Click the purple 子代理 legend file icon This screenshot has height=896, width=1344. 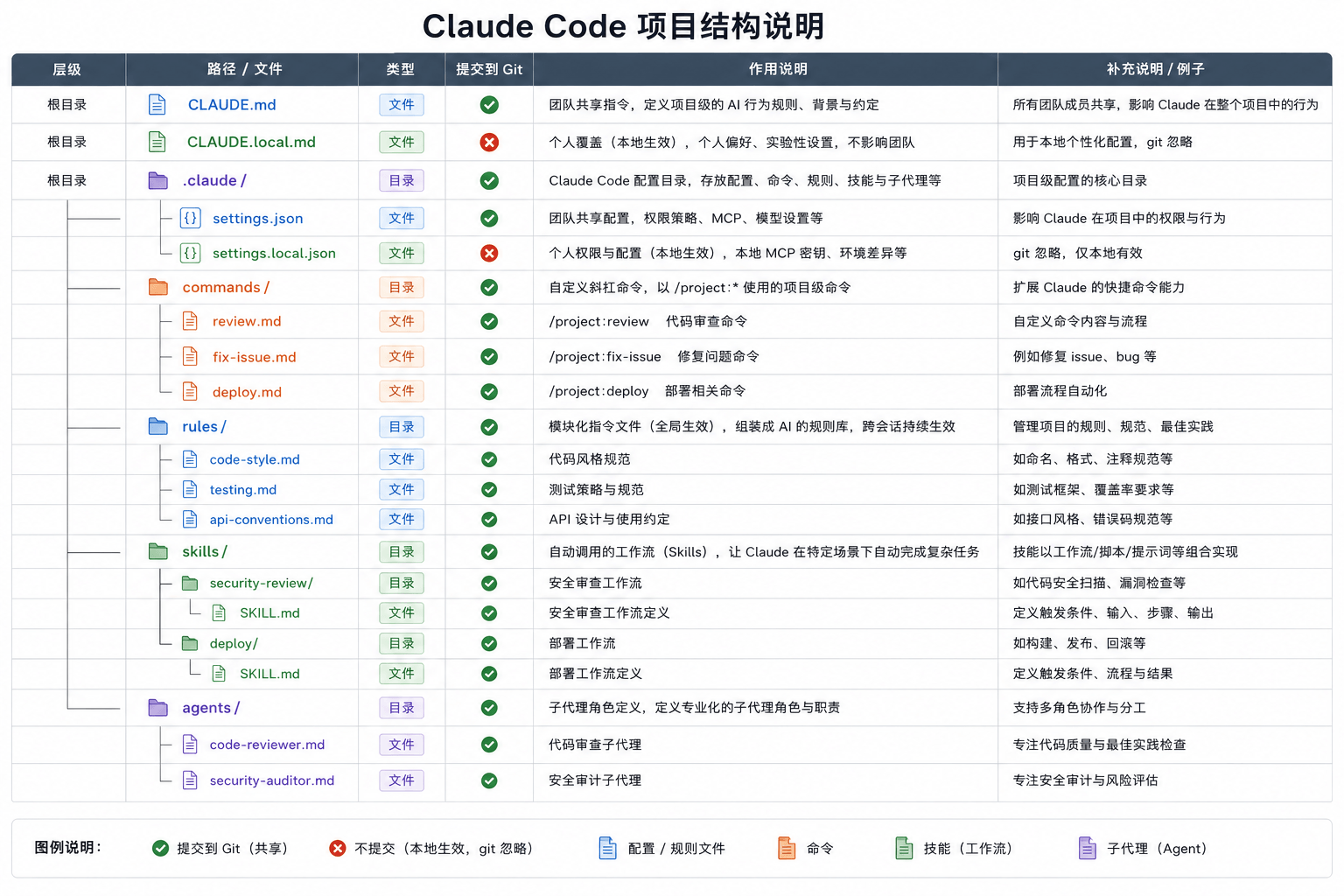tap(1088, 848)
